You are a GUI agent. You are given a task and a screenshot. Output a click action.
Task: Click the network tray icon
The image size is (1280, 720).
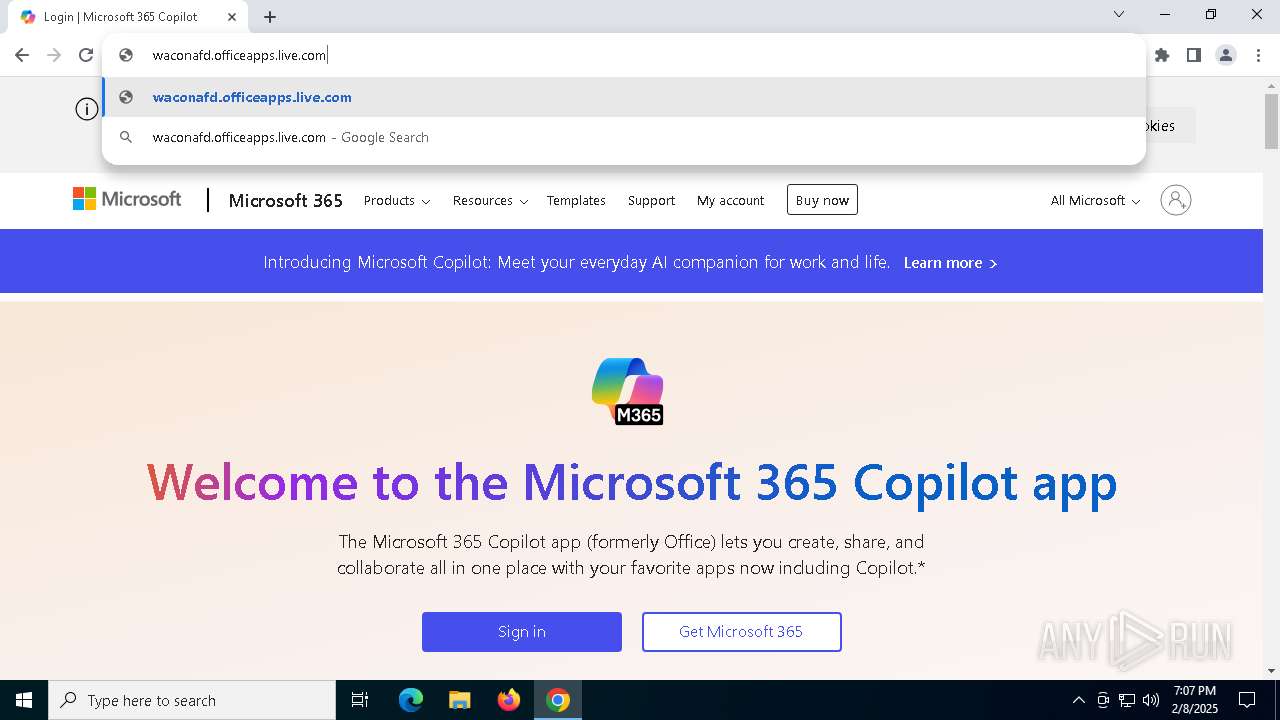[x=1127, y=700]
